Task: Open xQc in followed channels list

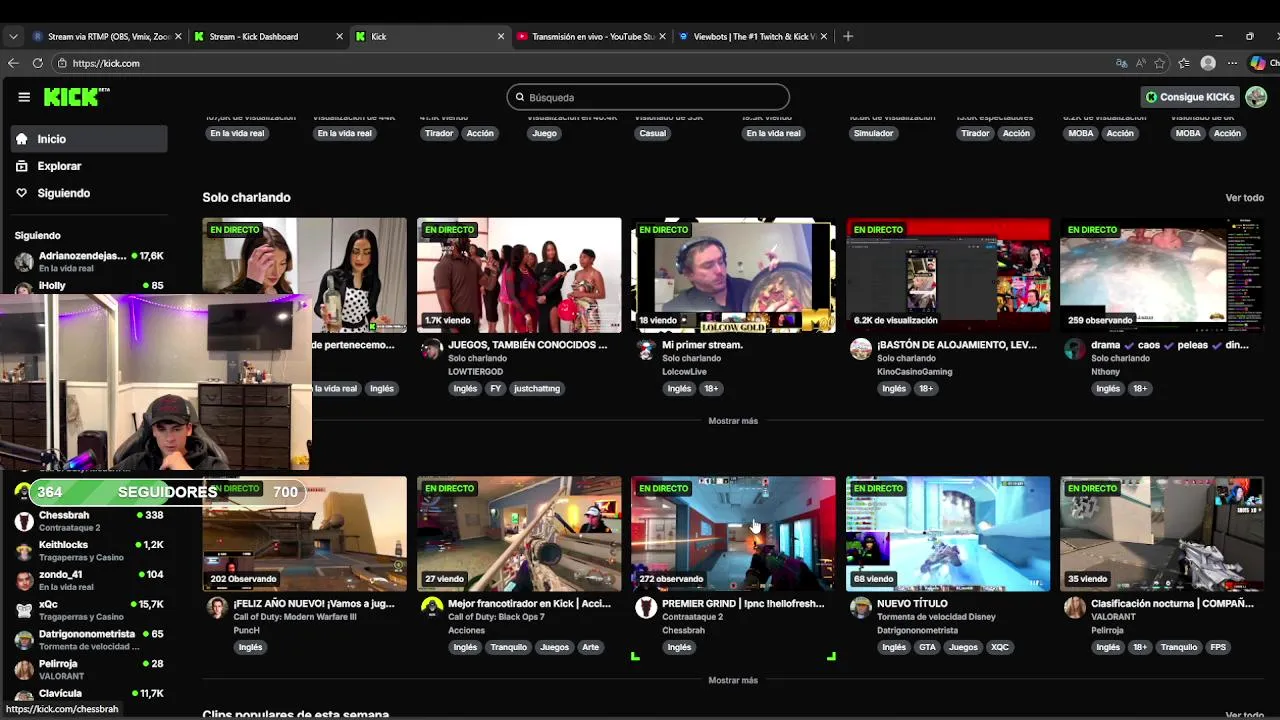Action: click(89, 610)
